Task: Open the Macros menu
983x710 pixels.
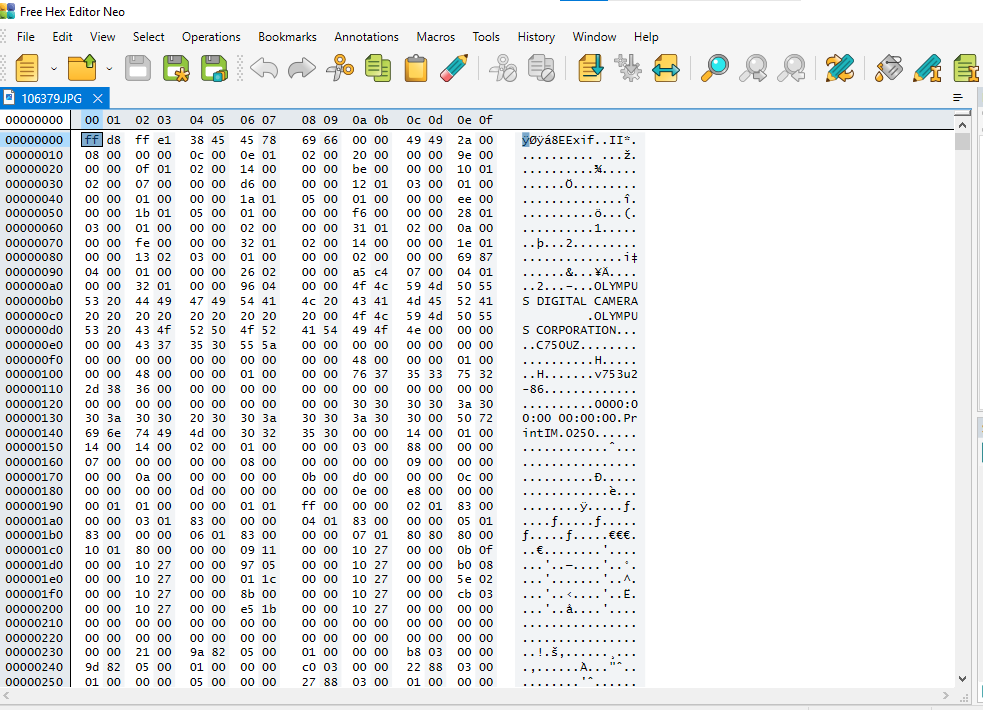Action: 435,37
